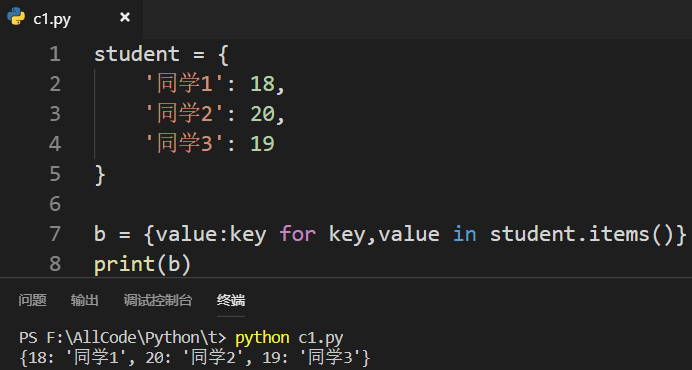Click line number 7 in the gutter
Image resolution: width=692 pixels, height=370 pixels.
(55, 234)
